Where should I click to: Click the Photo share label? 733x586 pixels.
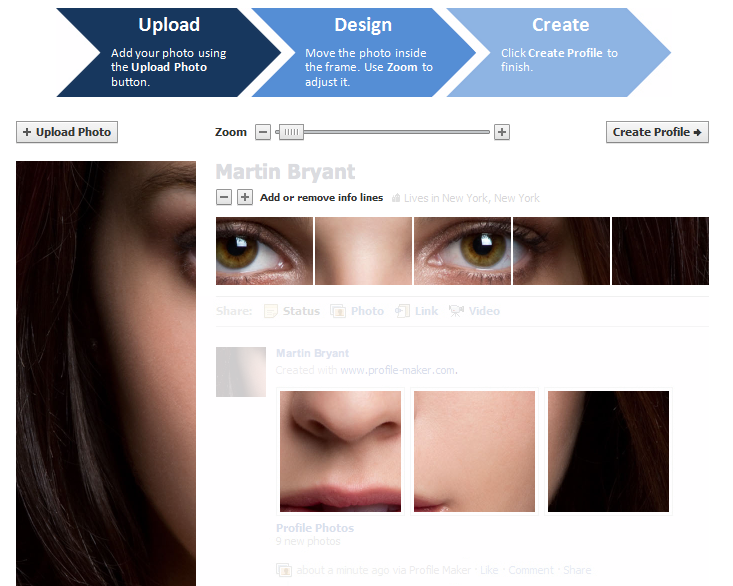click(x=367, y=311)
